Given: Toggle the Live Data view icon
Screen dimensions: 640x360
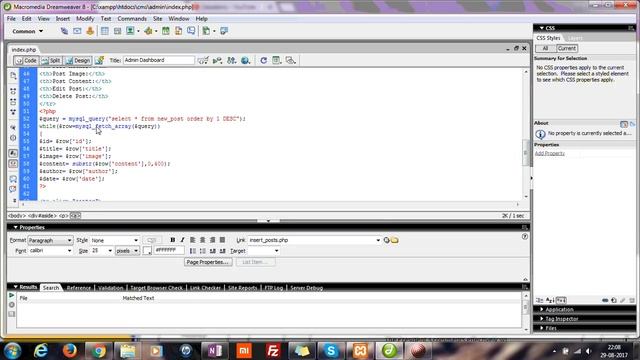Looking at the screenshot, I should coord(99,60).
